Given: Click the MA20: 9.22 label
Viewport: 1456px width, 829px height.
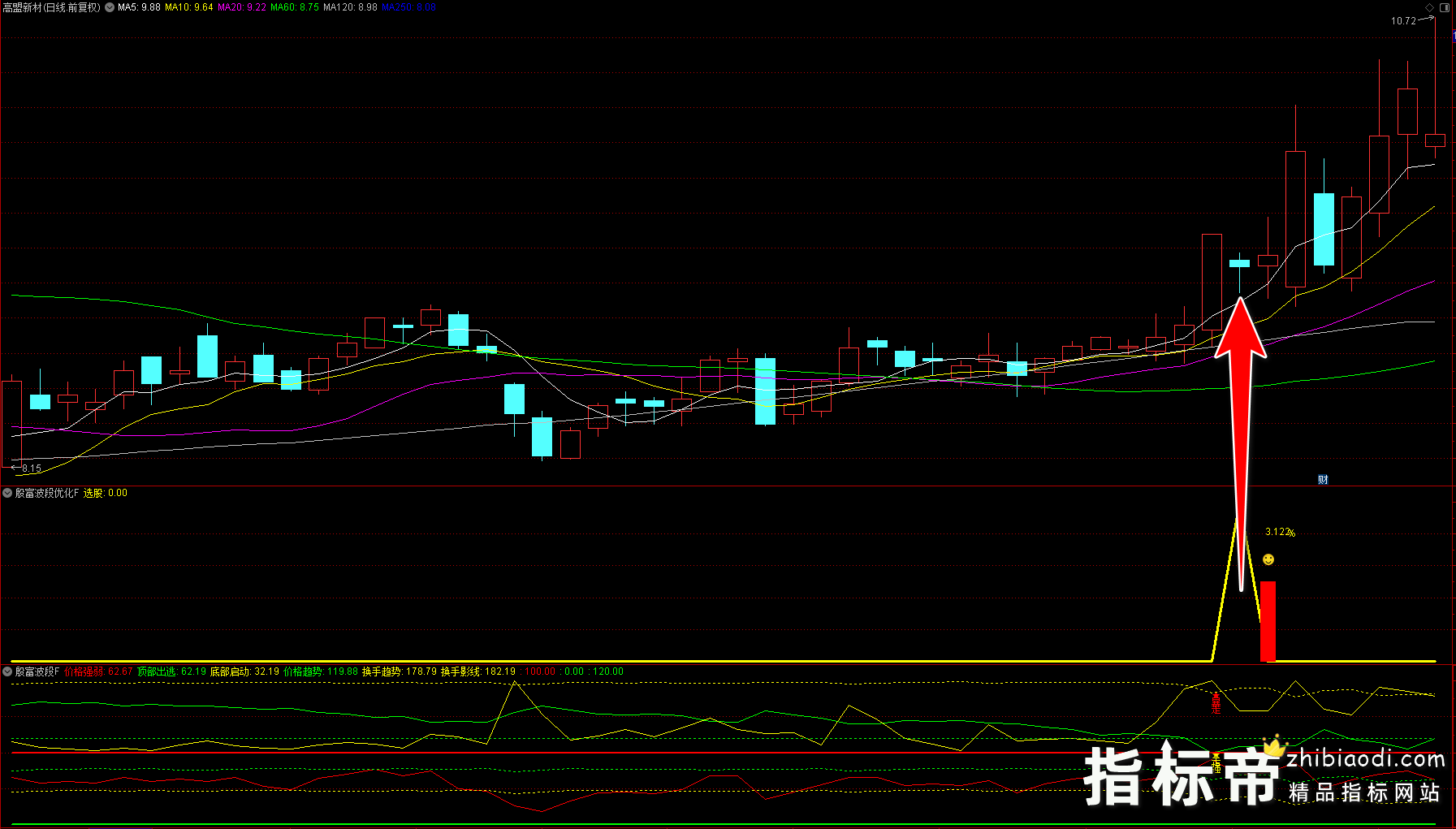Looking at the screenshot, I should point(242,7).
